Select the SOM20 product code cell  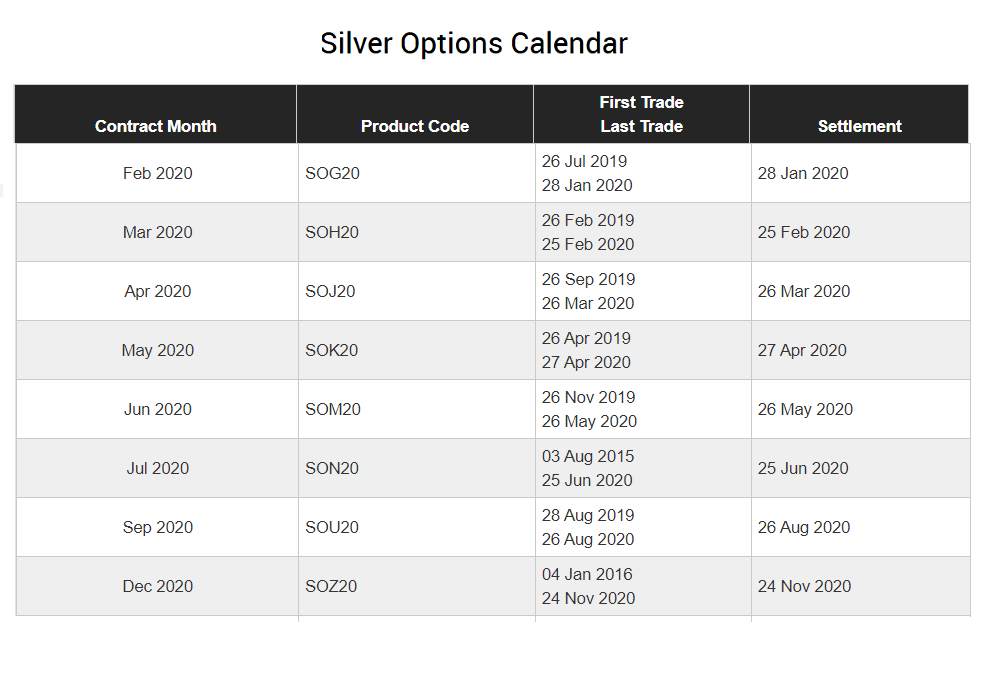416,409
